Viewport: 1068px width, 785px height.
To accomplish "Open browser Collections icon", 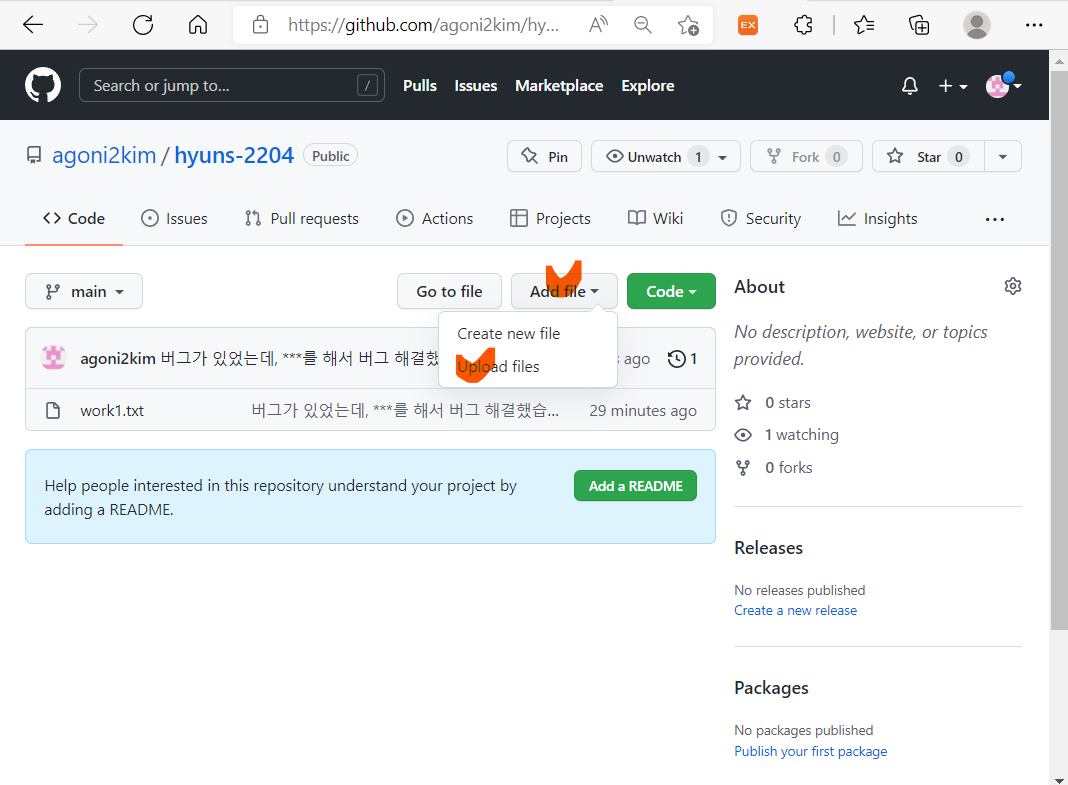I will point(919,25).
